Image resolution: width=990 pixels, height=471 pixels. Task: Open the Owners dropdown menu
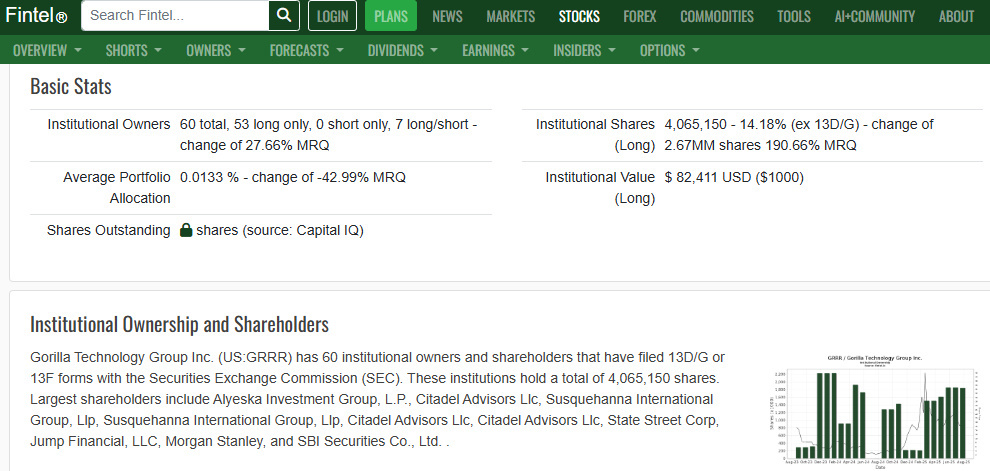coord(216,50)
